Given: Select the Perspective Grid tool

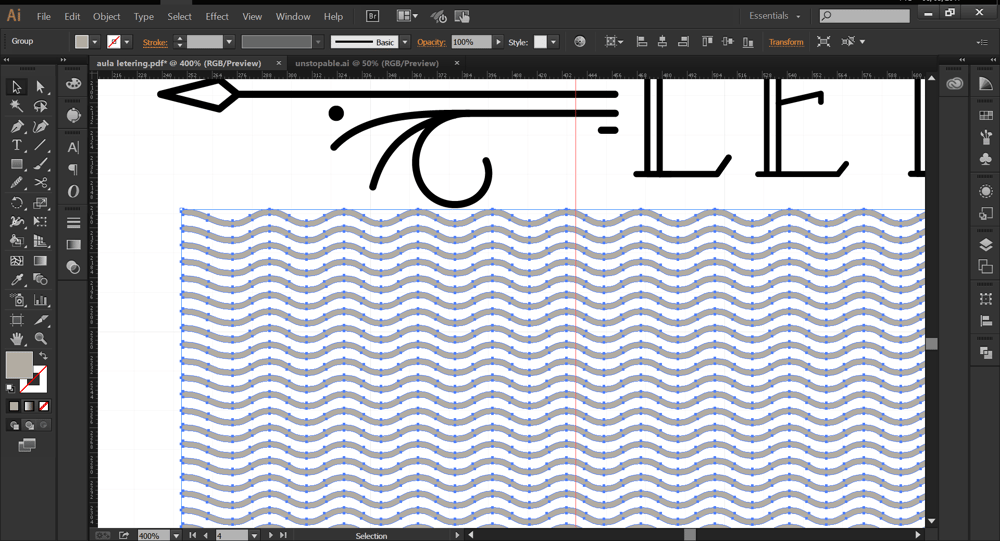Looking at the screenshot, I should click(x=41, y=241).
